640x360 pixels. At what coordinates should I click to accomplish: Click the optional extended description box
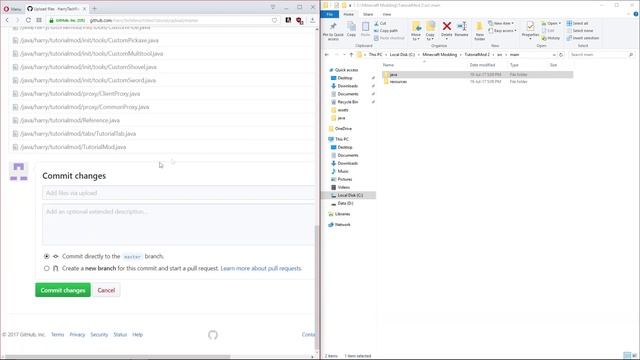(178, 224)
